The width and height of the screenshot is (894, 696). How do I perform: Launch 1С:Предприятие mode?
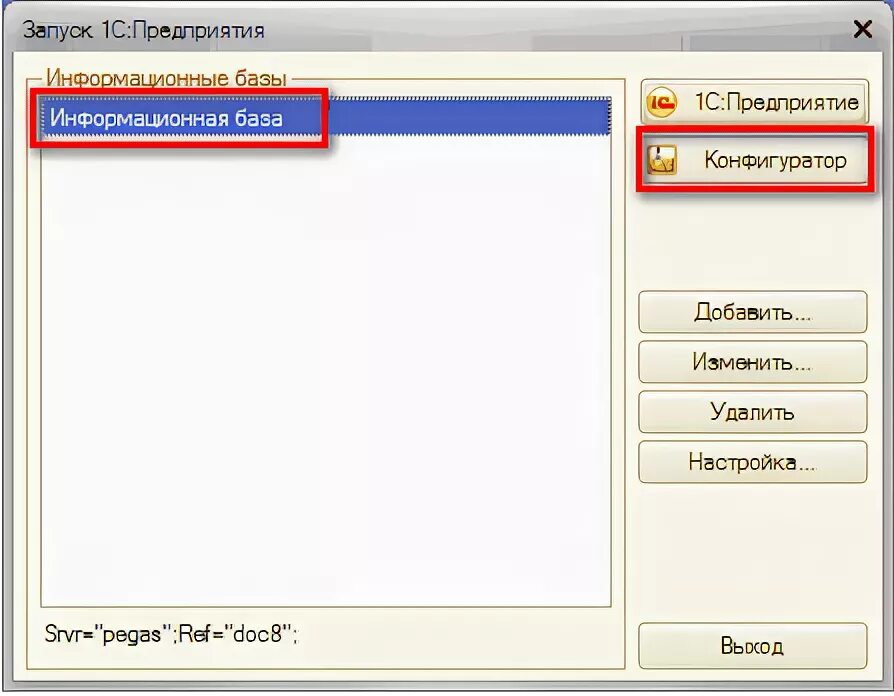tap(754, 102)
